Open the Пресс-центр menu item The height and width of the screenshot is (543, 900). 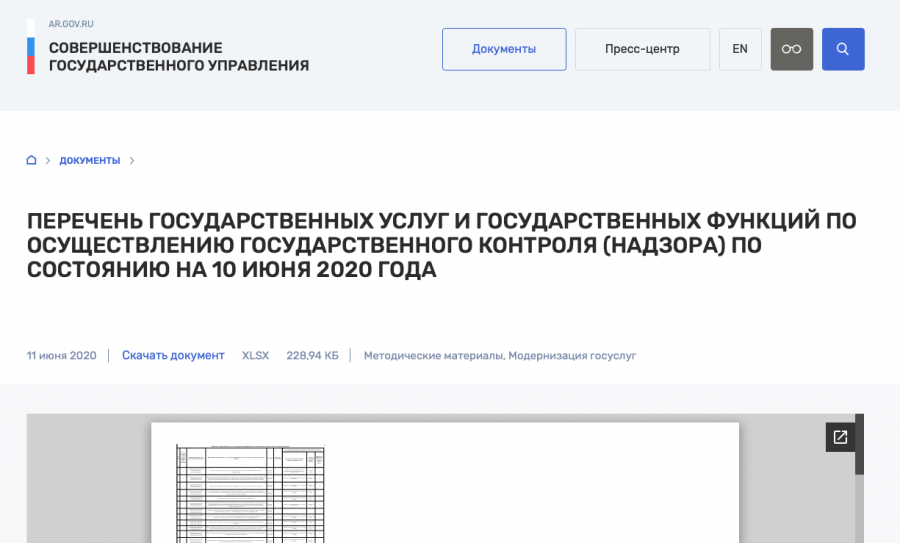642,49
